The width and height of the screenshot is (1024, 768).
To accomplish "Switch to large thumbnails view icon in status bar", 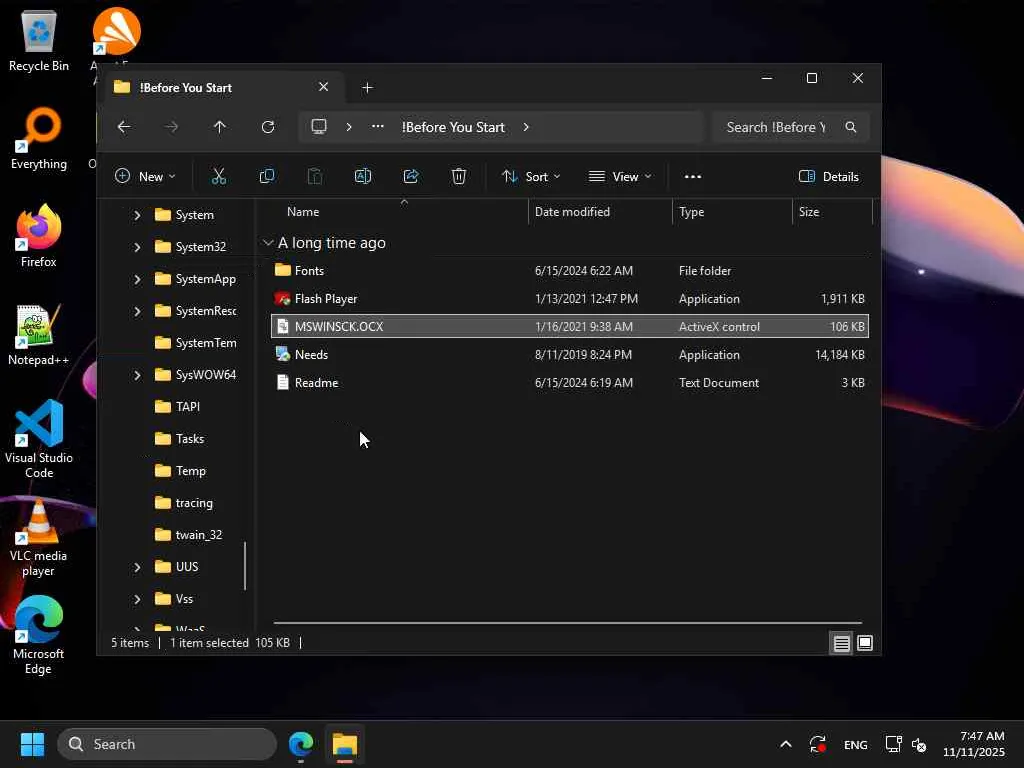I will tap(865, 643).
